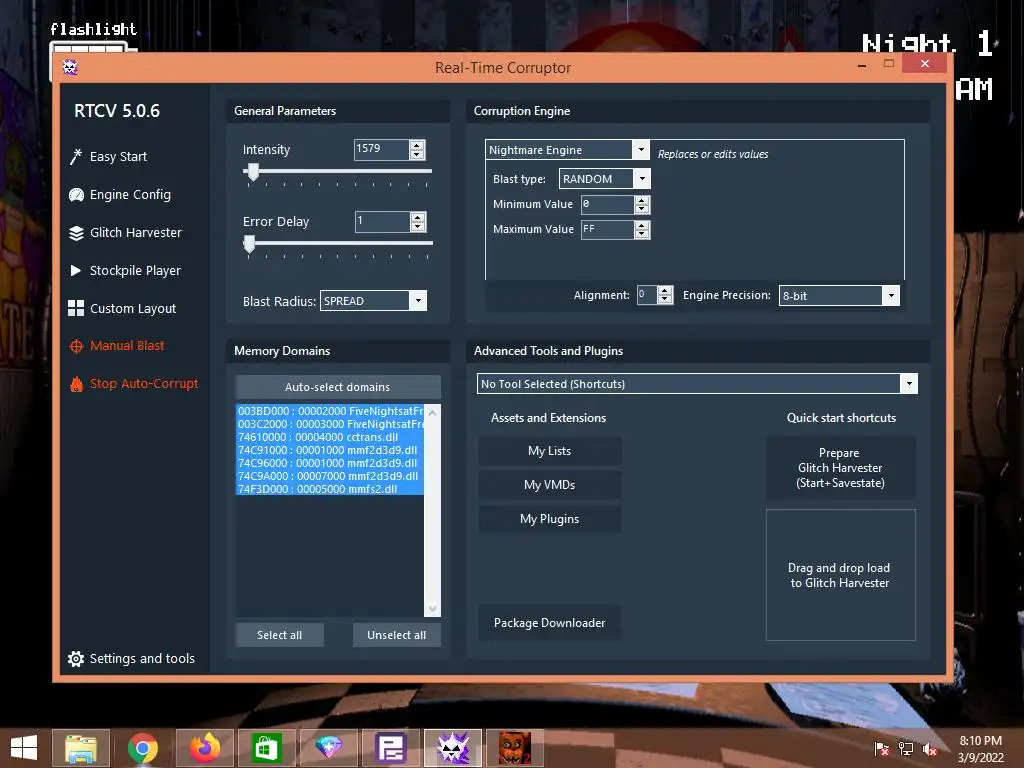Click the Drag and drop load to Glitch Harvester box

(840, 575)
